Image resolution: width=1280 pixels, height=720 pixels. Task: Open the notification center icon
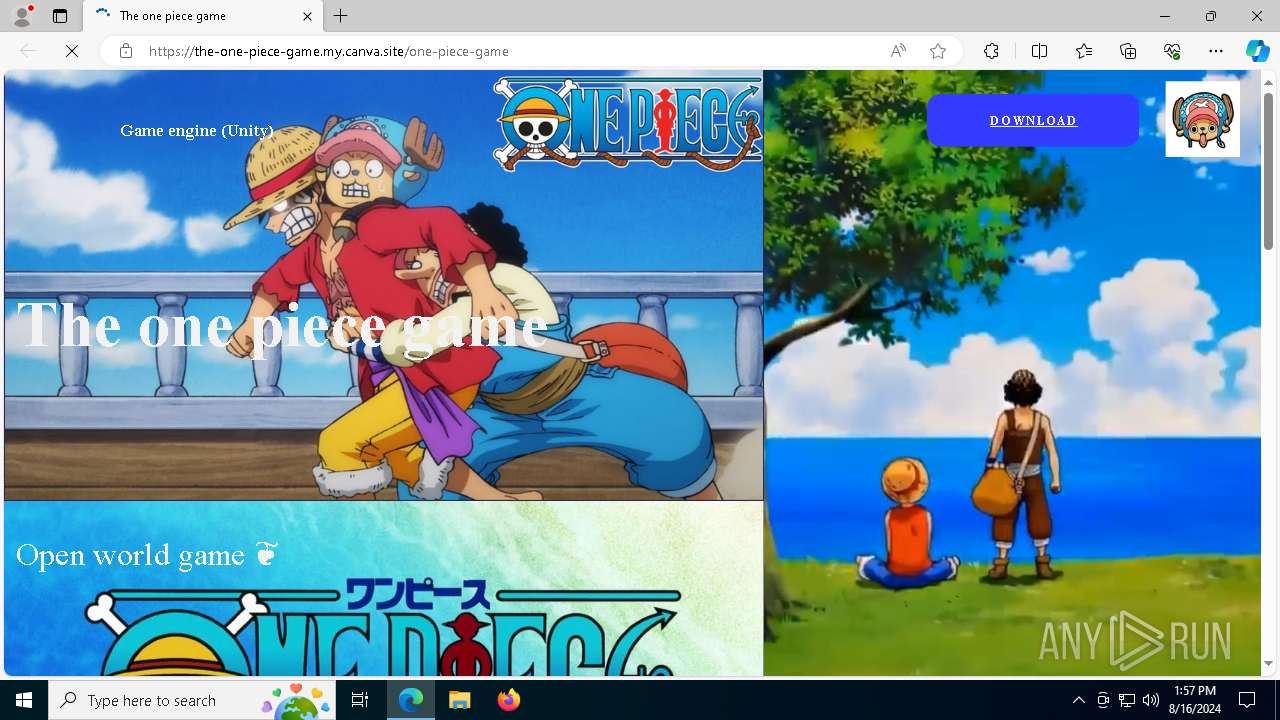click(x=1247, y=700)
